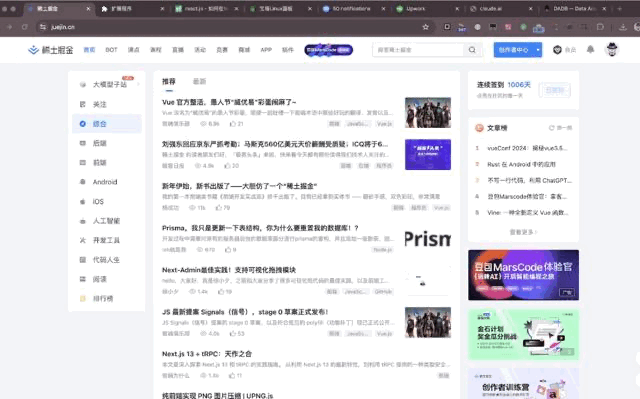Open article Next.js 13 + tRPC：天作之合
Screen dimensions: 640x399
coord(207,354)
